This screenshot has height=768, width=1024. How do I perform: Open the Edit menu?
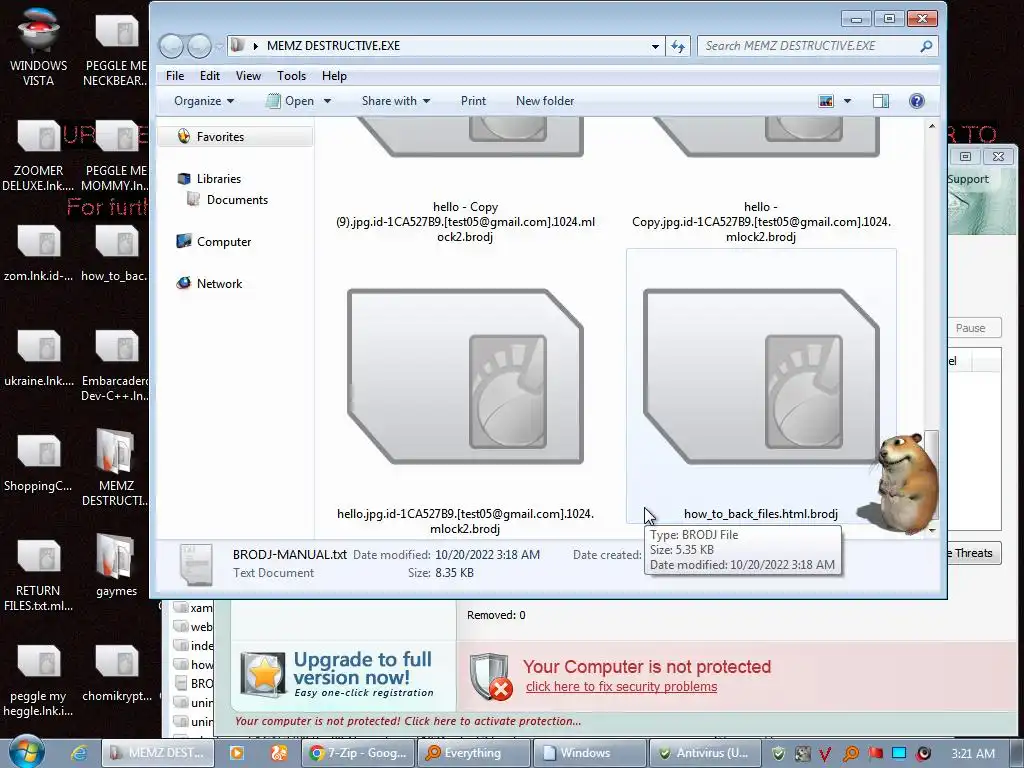pos(210,76)
